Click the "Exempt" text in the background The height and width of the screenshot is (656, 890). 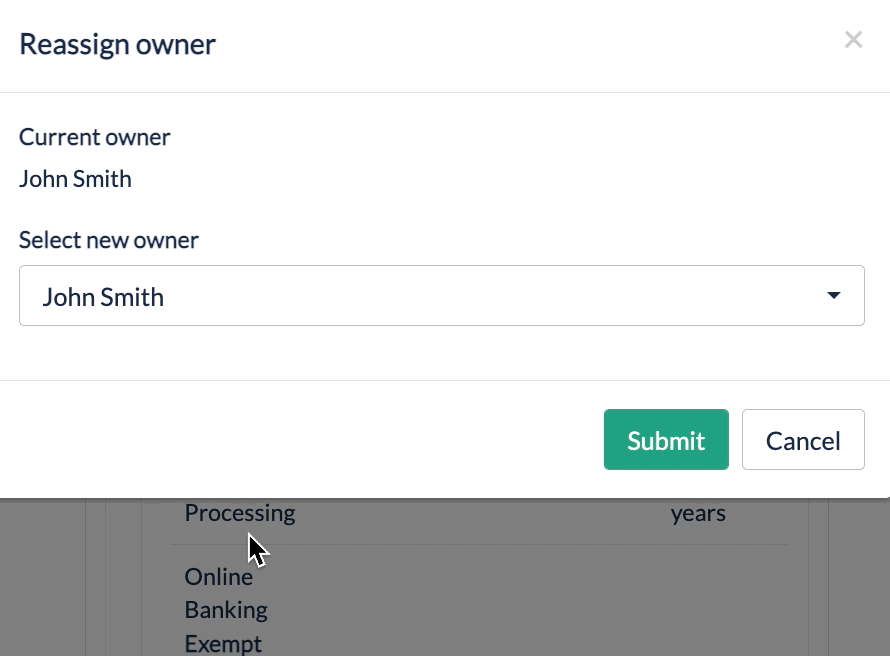[x=222, y=643]
